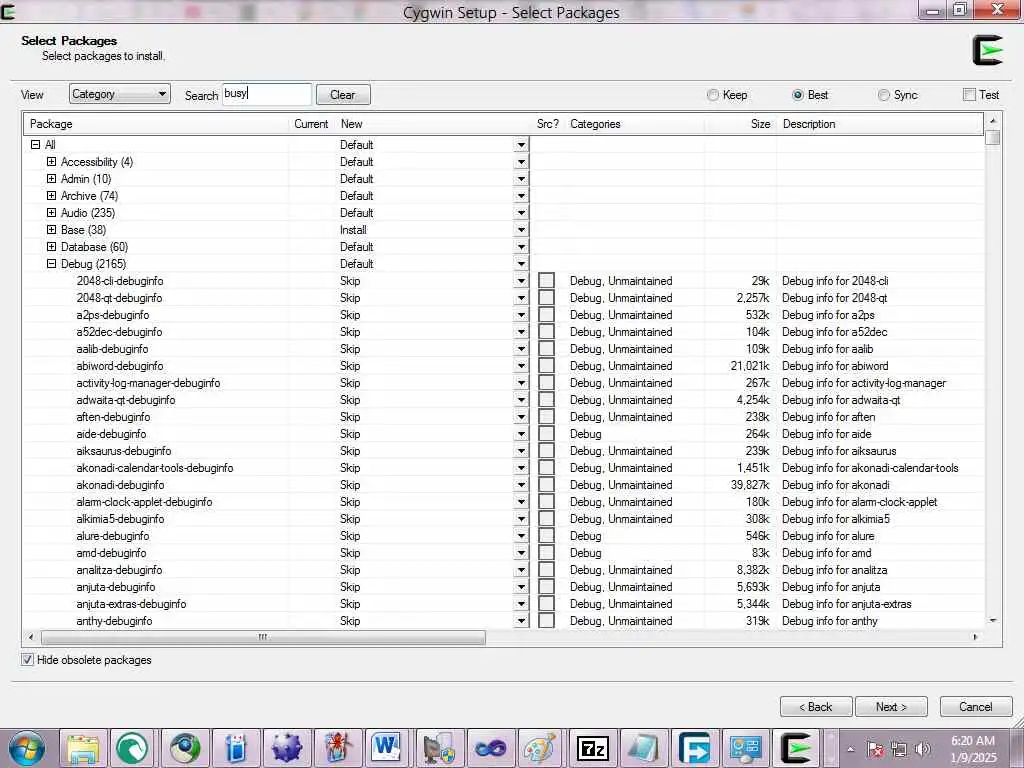Focus the Search input field
Viewport: 1024px width, 768px height.
tap(267, 94)
